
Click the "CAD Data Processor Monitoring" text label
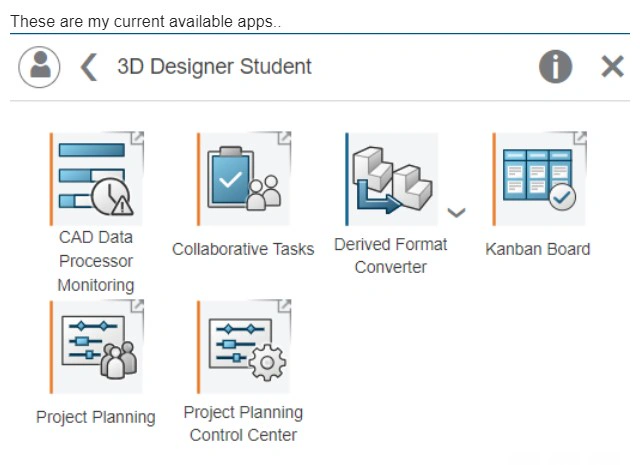[95, 261]
